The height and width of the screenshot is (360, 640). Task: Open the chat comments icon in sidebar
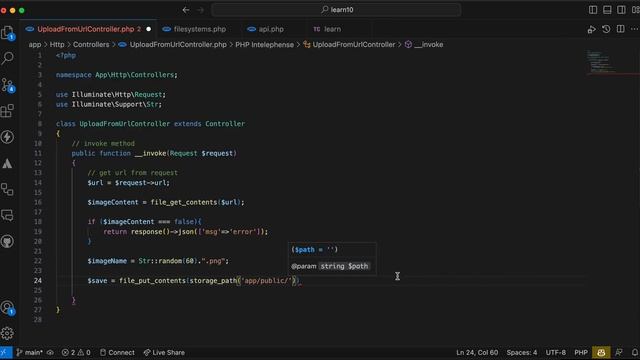[8, 215]
